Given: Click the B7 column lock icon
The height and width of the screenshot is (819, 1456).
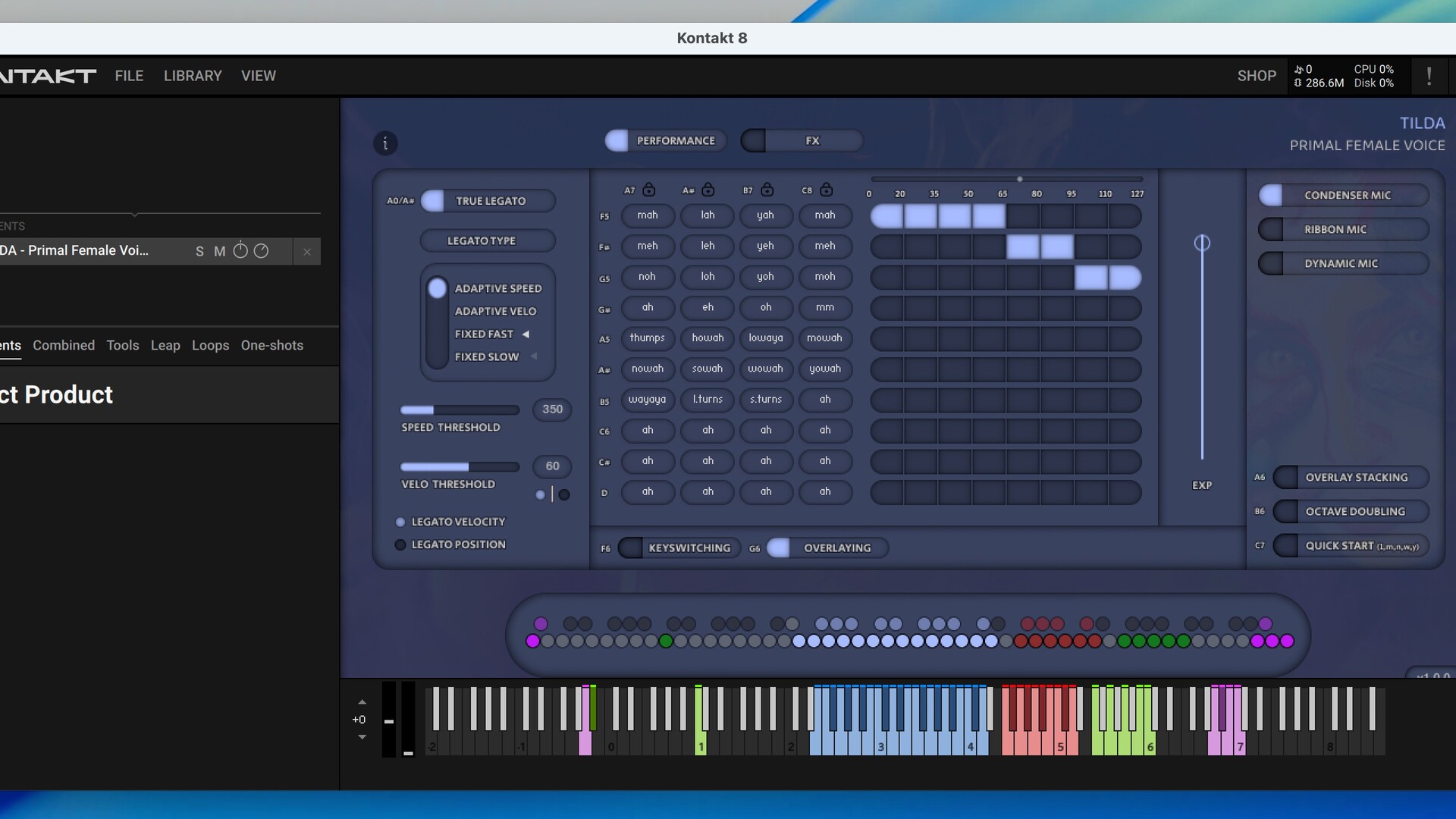Looking at the screenshot, I should 767,190.
